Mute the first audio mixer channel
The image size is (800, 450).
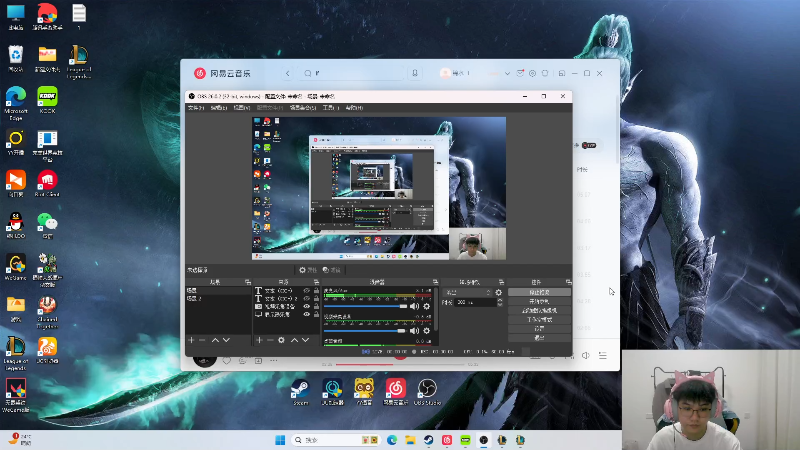[415, 306]
